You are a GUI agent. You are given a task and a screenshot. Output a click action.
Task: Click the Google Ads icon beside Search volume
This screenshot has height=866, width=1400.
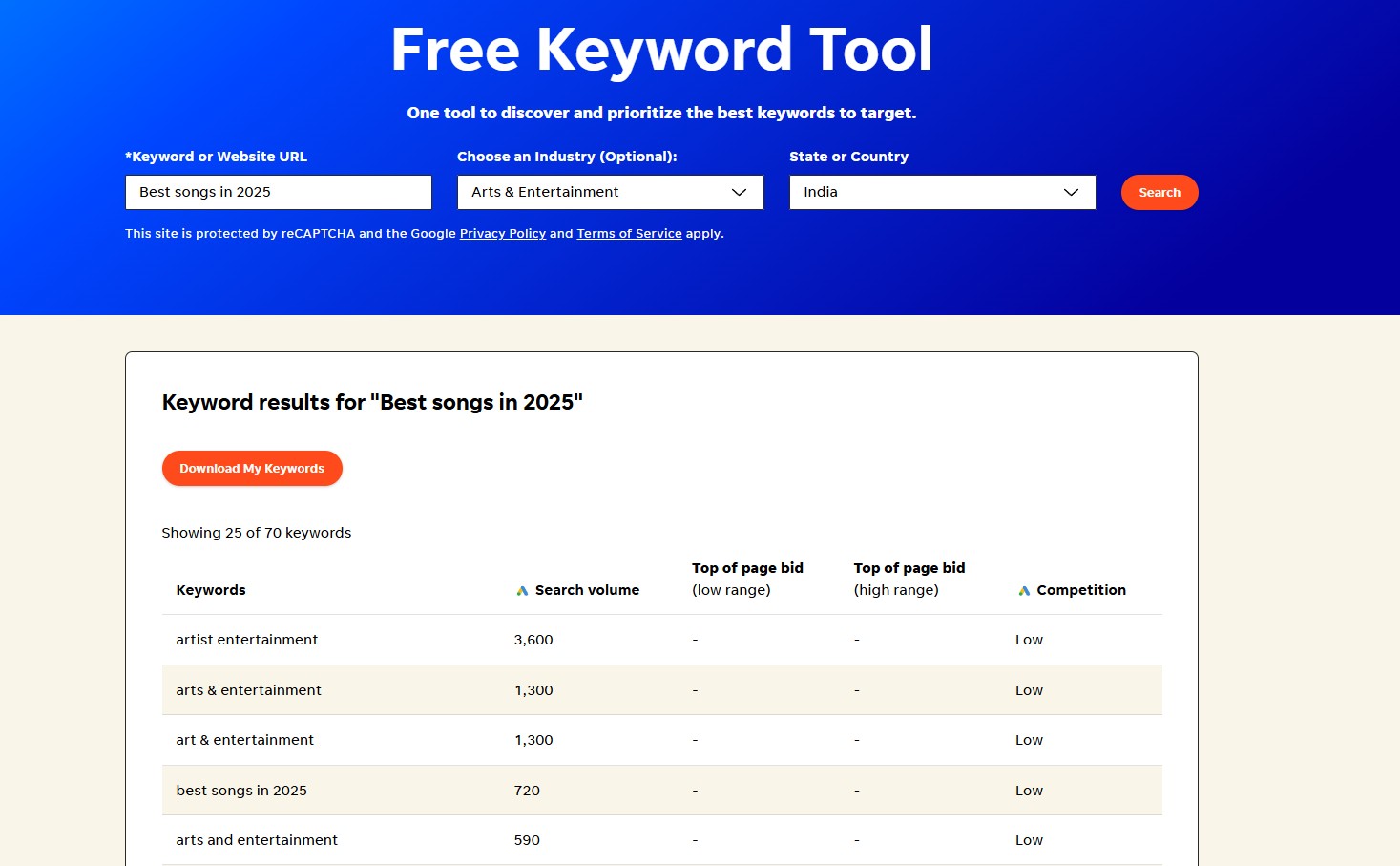(522, 591)
